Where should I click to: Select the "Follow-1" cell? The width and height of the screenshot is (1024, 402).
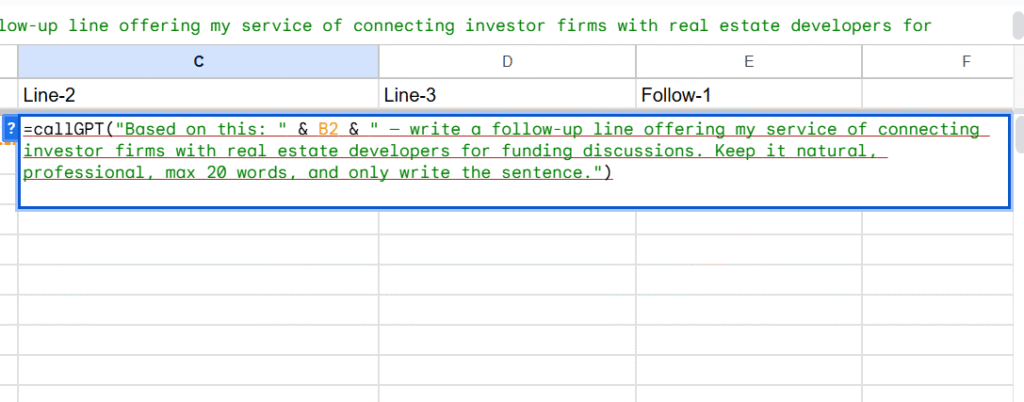click(749, 95)
